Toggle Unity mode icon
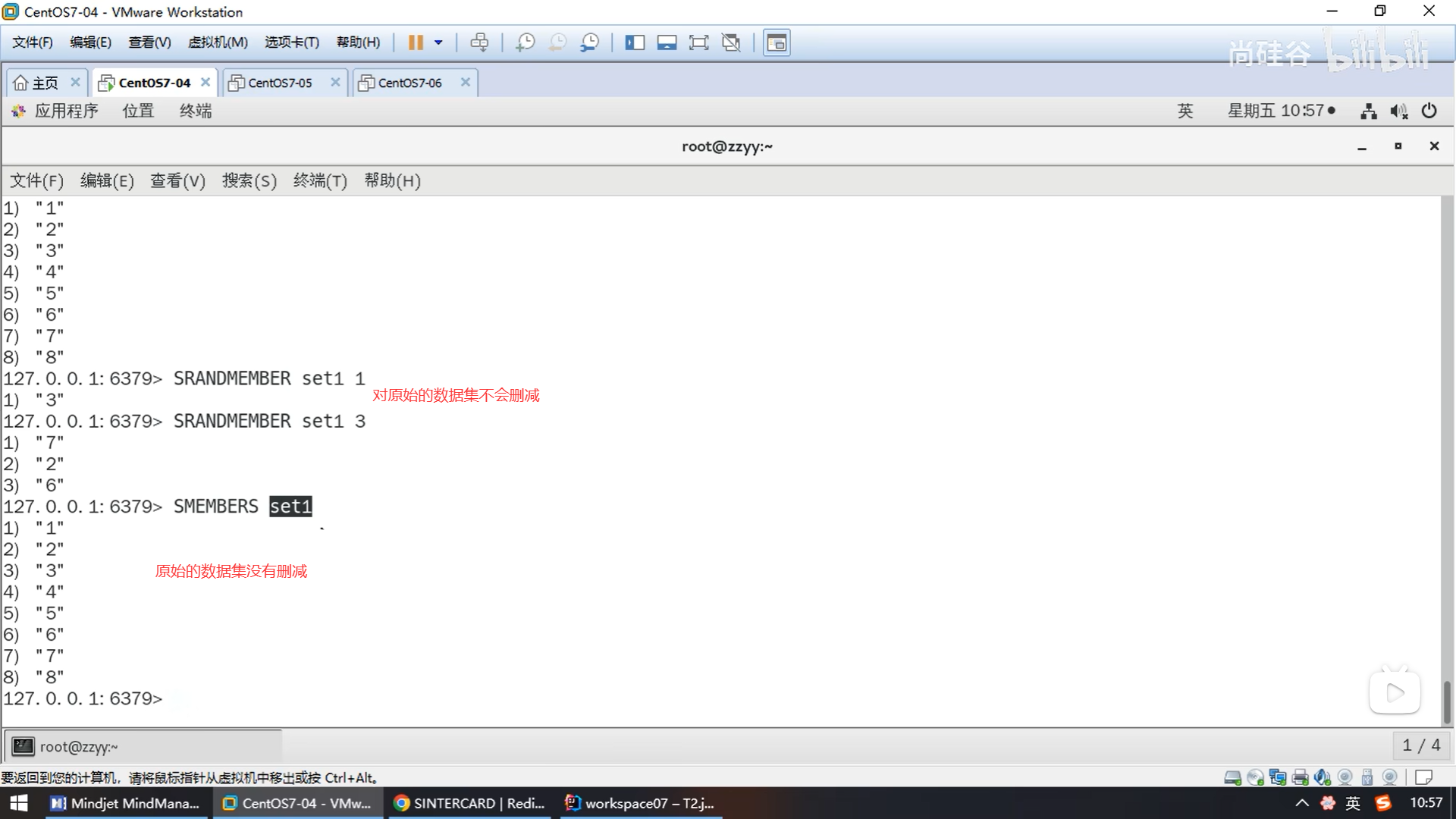The width and height of the screenshot is (1456, 819). click(x=731, y=42)
